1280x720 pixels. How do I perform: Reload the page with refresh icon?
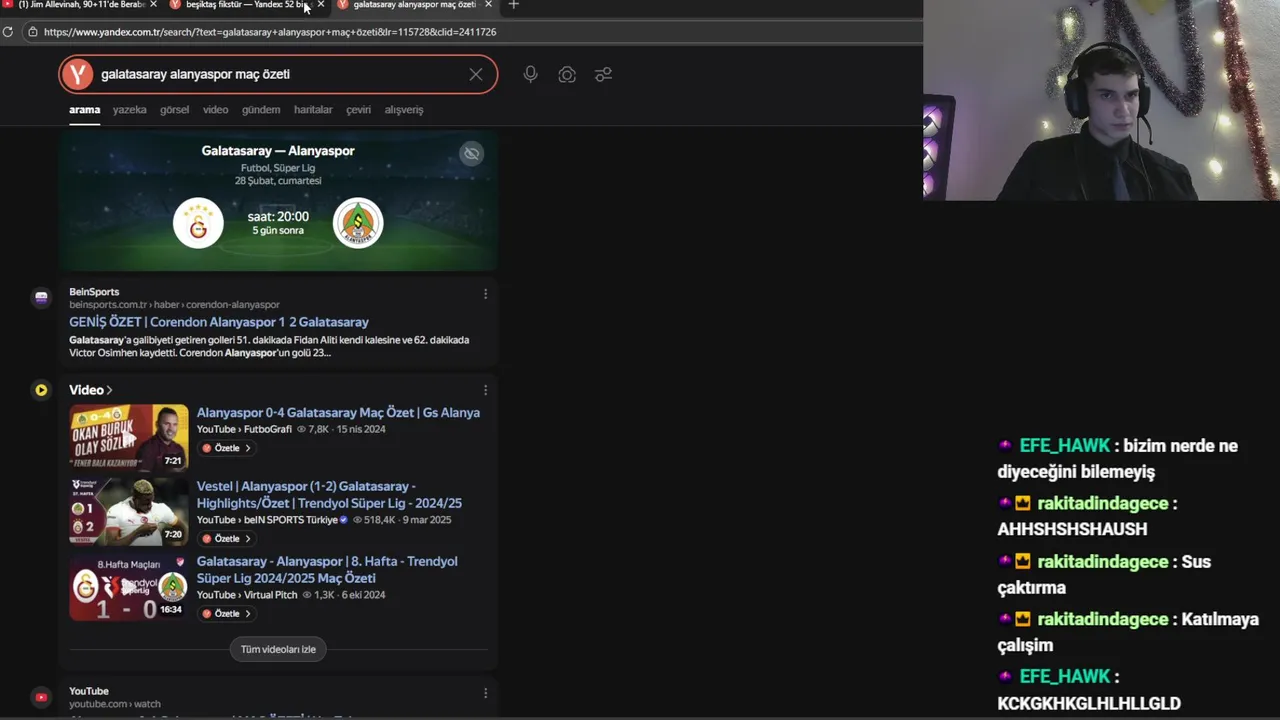pos(8,32)
